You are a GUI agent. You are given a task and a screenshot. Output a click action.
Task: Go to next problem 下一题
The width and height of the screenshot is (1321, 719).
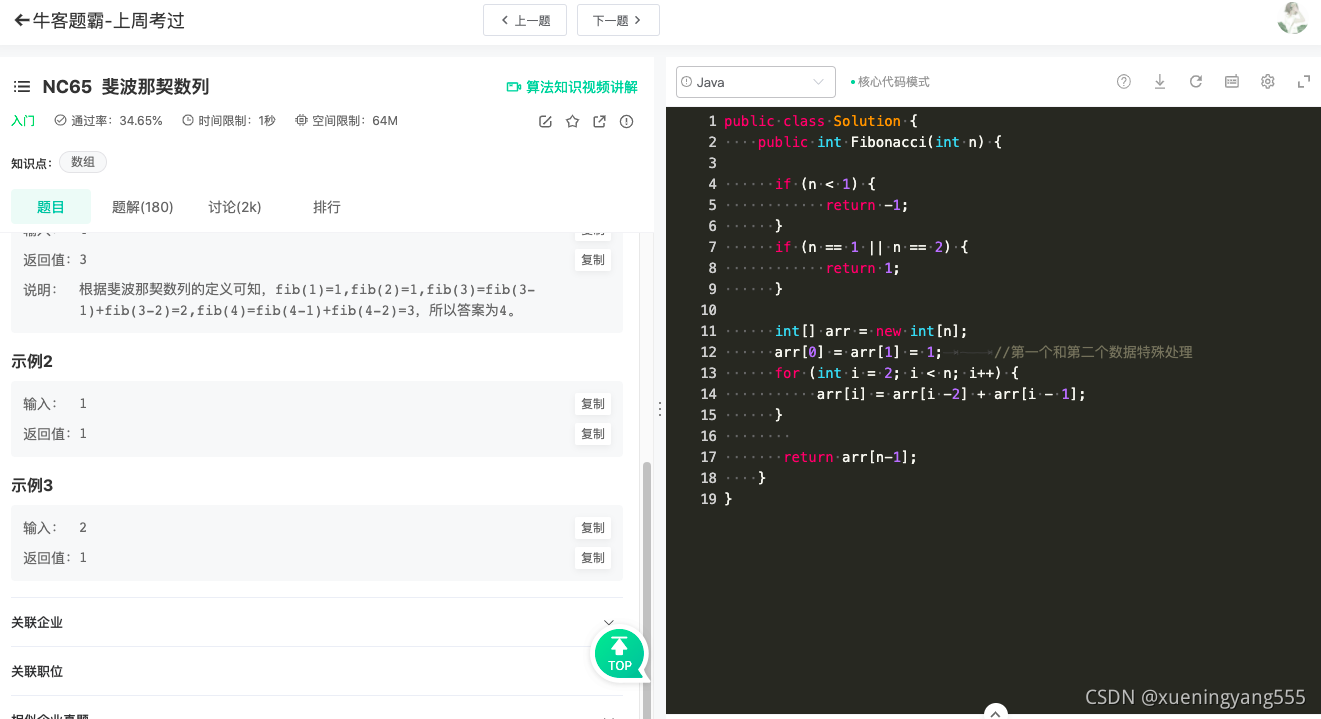pos(618,20)
